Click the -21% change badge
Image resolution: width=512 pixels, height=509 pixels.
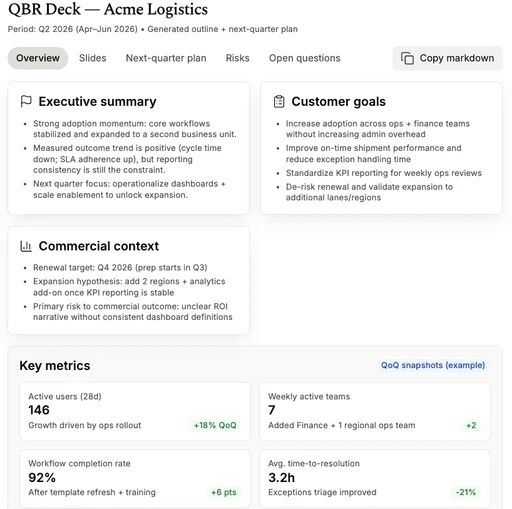pyautogui.click(x=466, y=492)
